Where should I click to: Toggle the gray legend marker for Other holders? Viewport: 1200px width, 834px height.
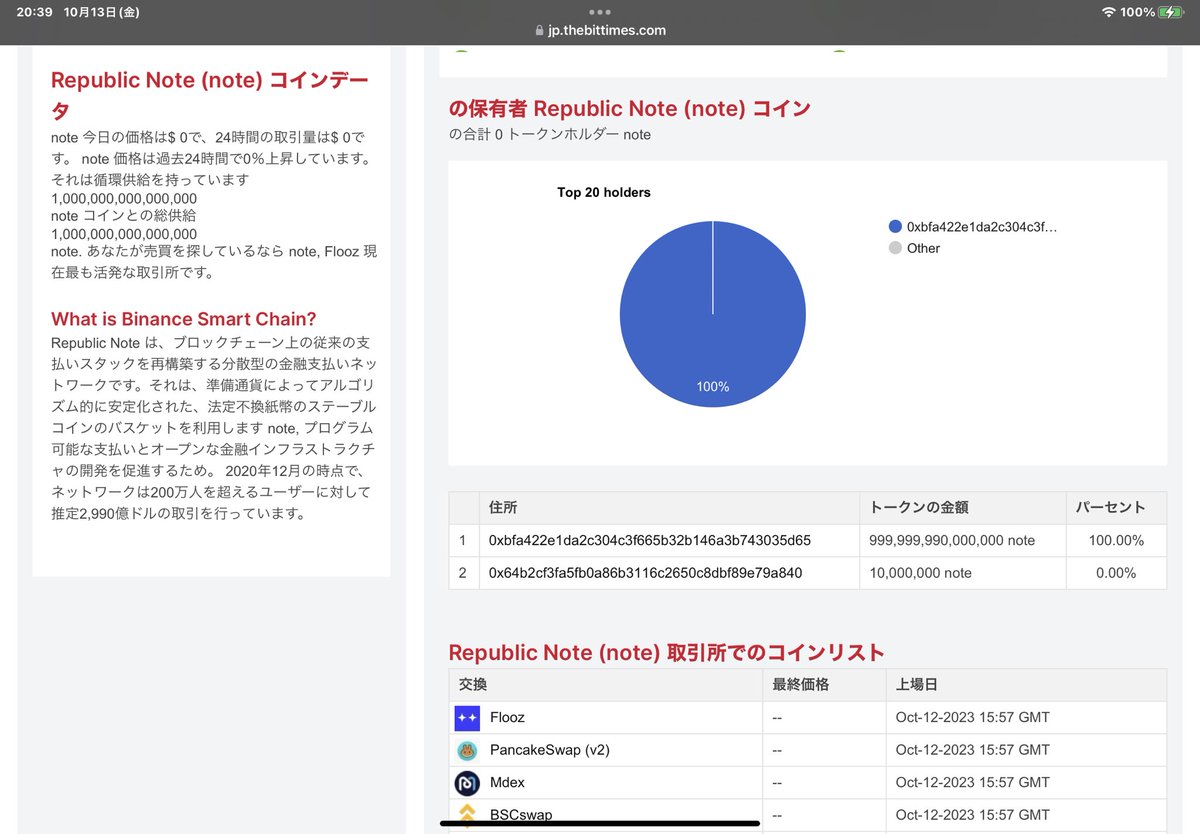tap(895, 248)
